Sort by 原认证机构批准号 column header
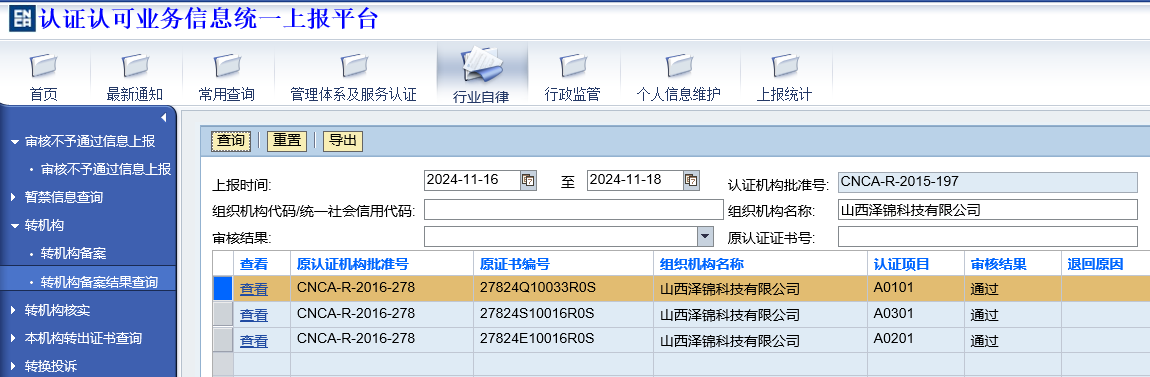Viewport: 1150px width, 377px height. click(353, 264)
